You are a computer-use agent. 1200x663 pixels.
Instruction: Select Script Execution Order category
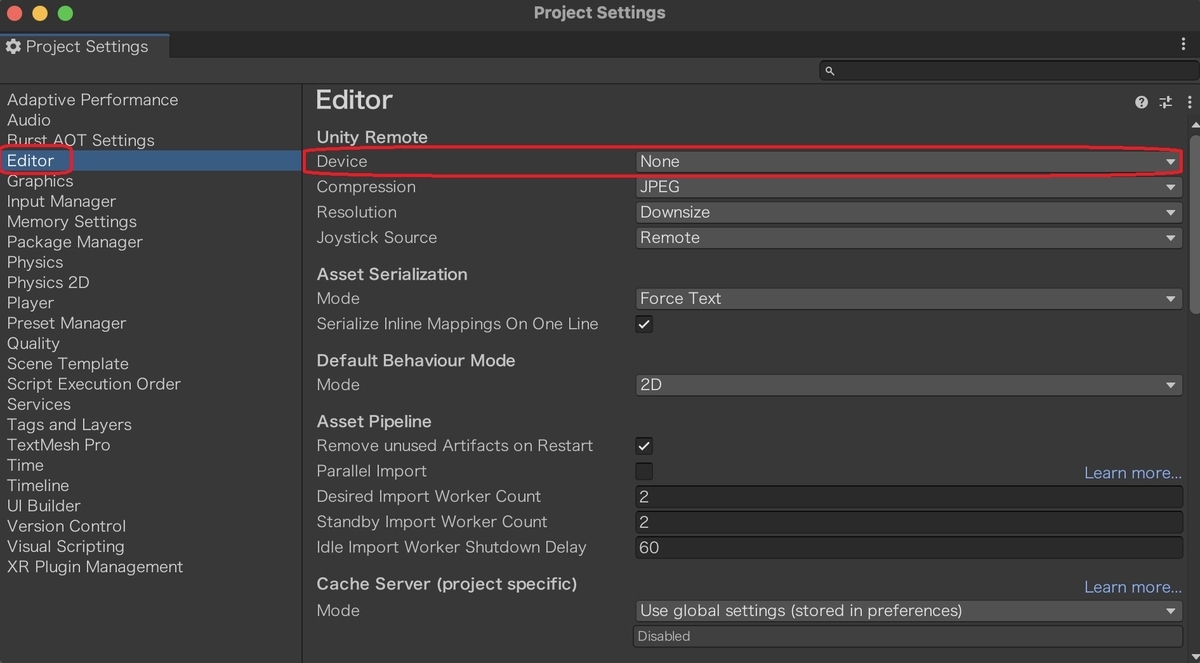tap(94, 384)
